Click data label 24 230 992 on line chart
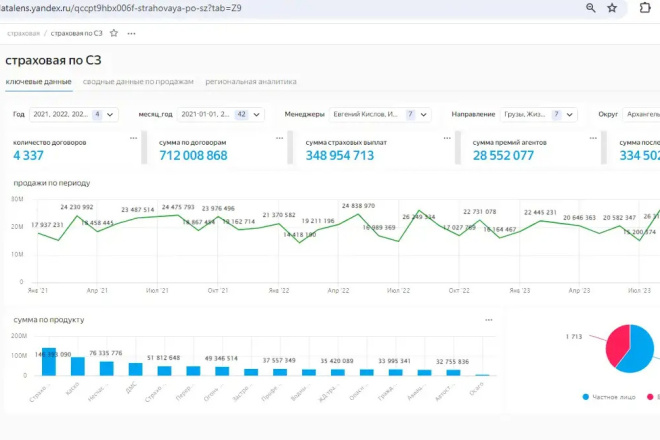The height and width of the screenshot is (440, 660). click(77, 207)
